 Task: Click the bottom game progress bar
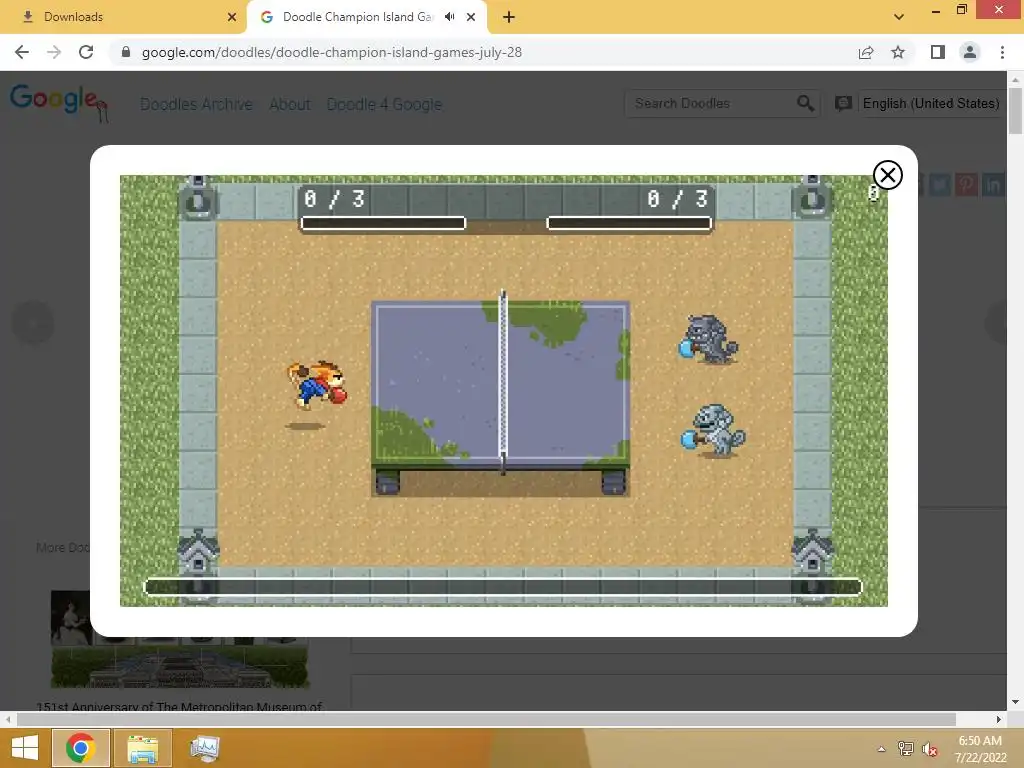coord(503,586)
